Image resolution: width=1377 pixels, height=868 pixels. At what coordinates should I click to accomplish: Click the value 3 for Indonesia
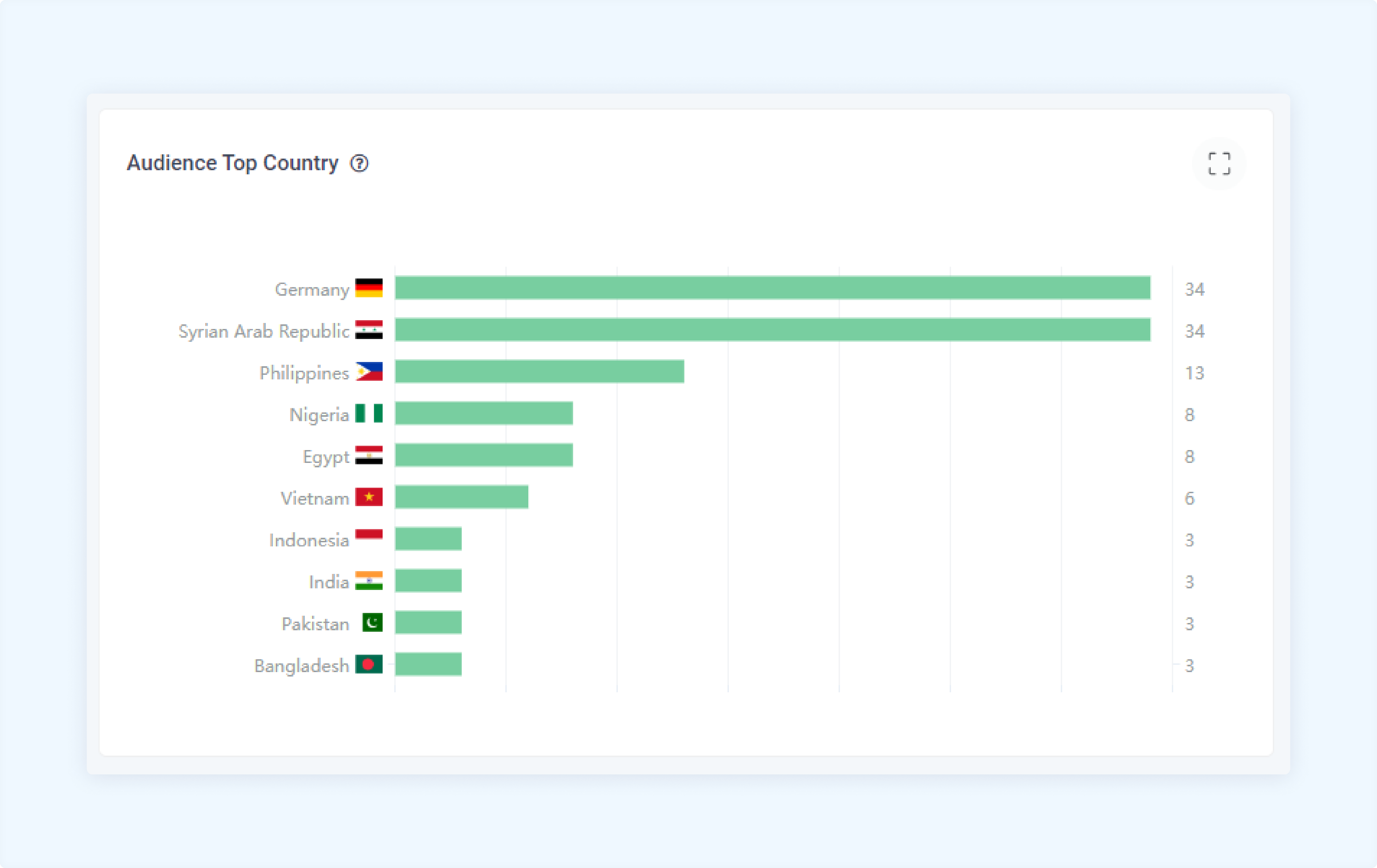click(x=1189, y=540)
